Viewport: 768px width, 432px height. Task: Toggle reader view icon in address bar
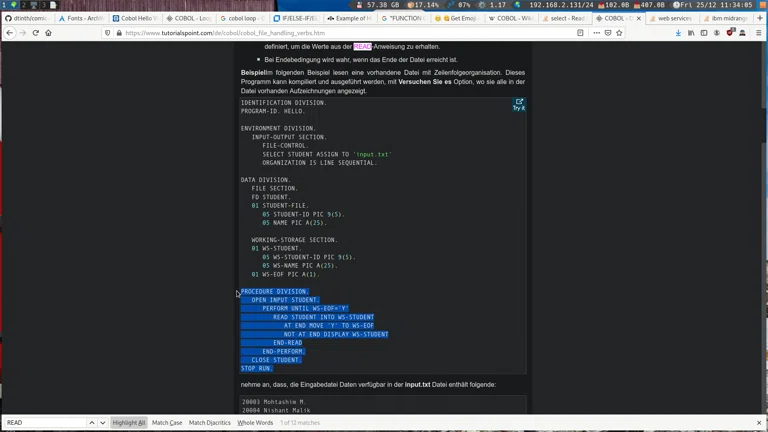point(580,33)
